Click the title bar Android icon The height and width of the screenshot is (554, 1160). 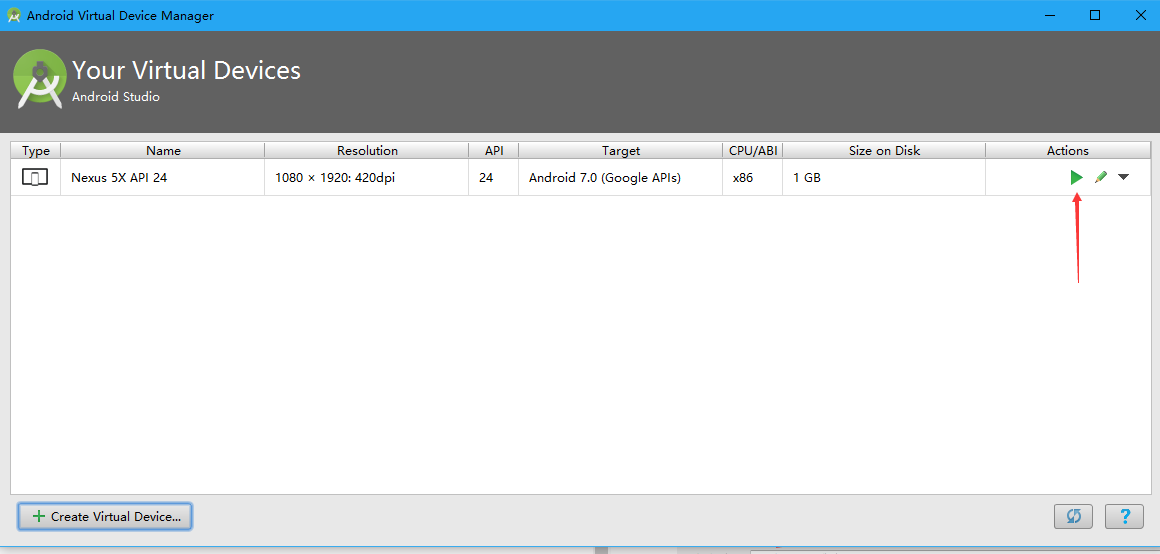[13, 16]
